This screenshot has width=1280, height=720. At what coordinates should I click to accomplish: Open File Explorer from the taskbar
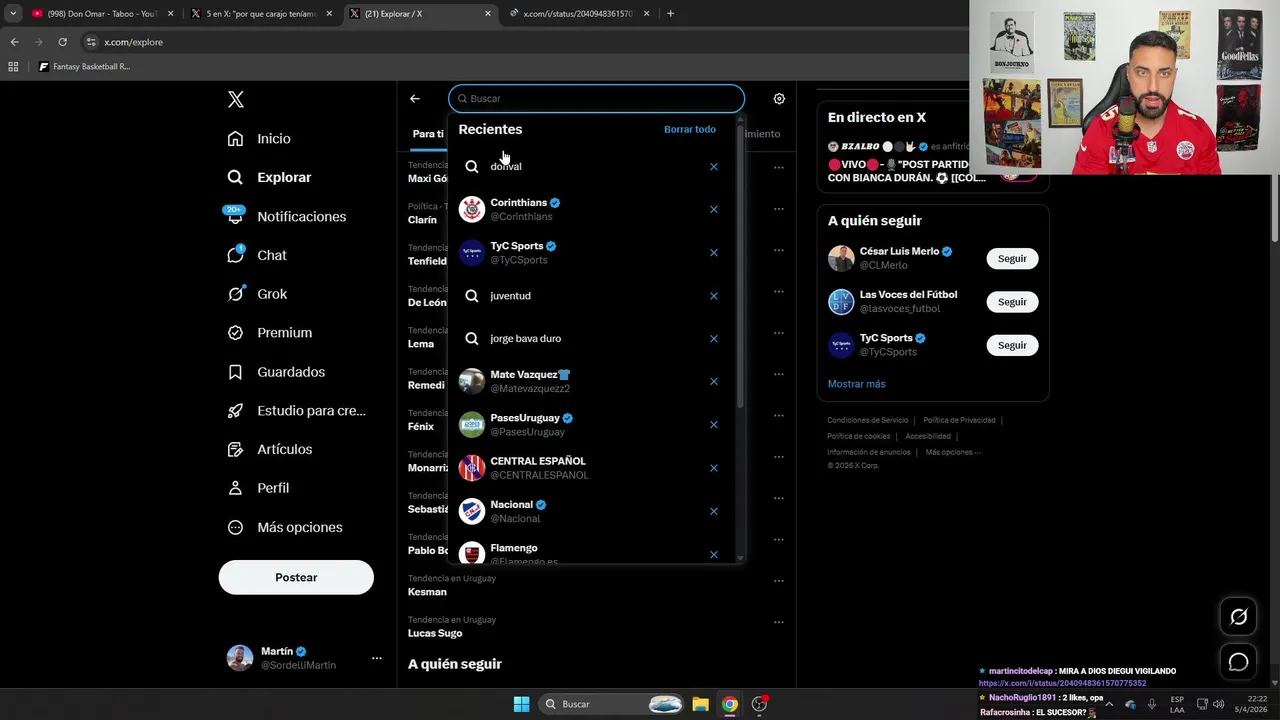[x=700, y=704]
